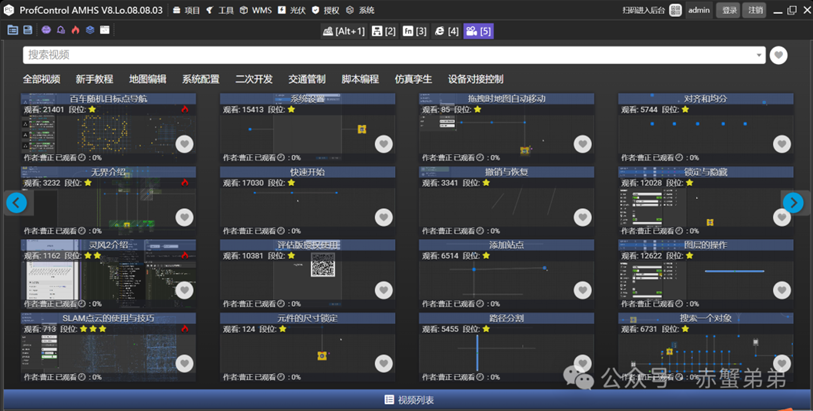
Task: Favorite the 快速开始 video with its heart
Action: click(x=383, y=217)
